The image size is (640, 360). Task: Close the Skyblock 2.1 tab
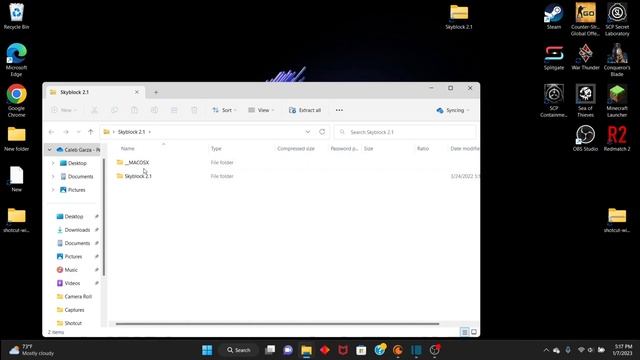(x=137, y=92)
